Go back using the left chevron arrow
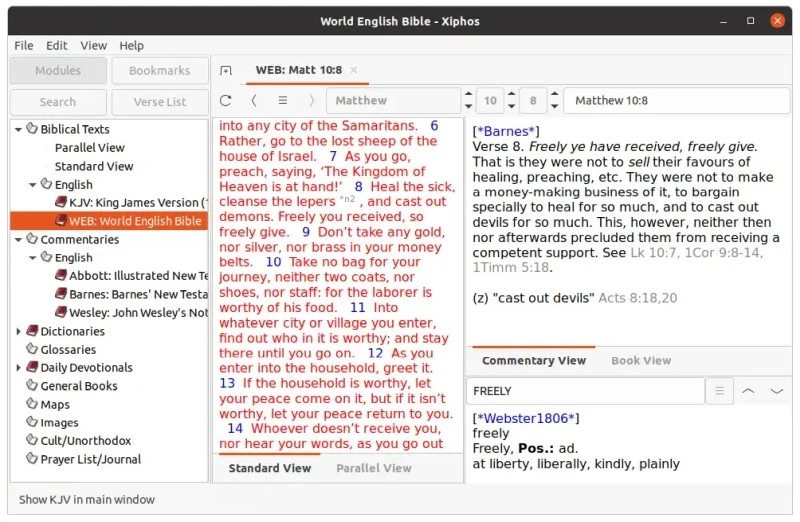 coord(254,101)
